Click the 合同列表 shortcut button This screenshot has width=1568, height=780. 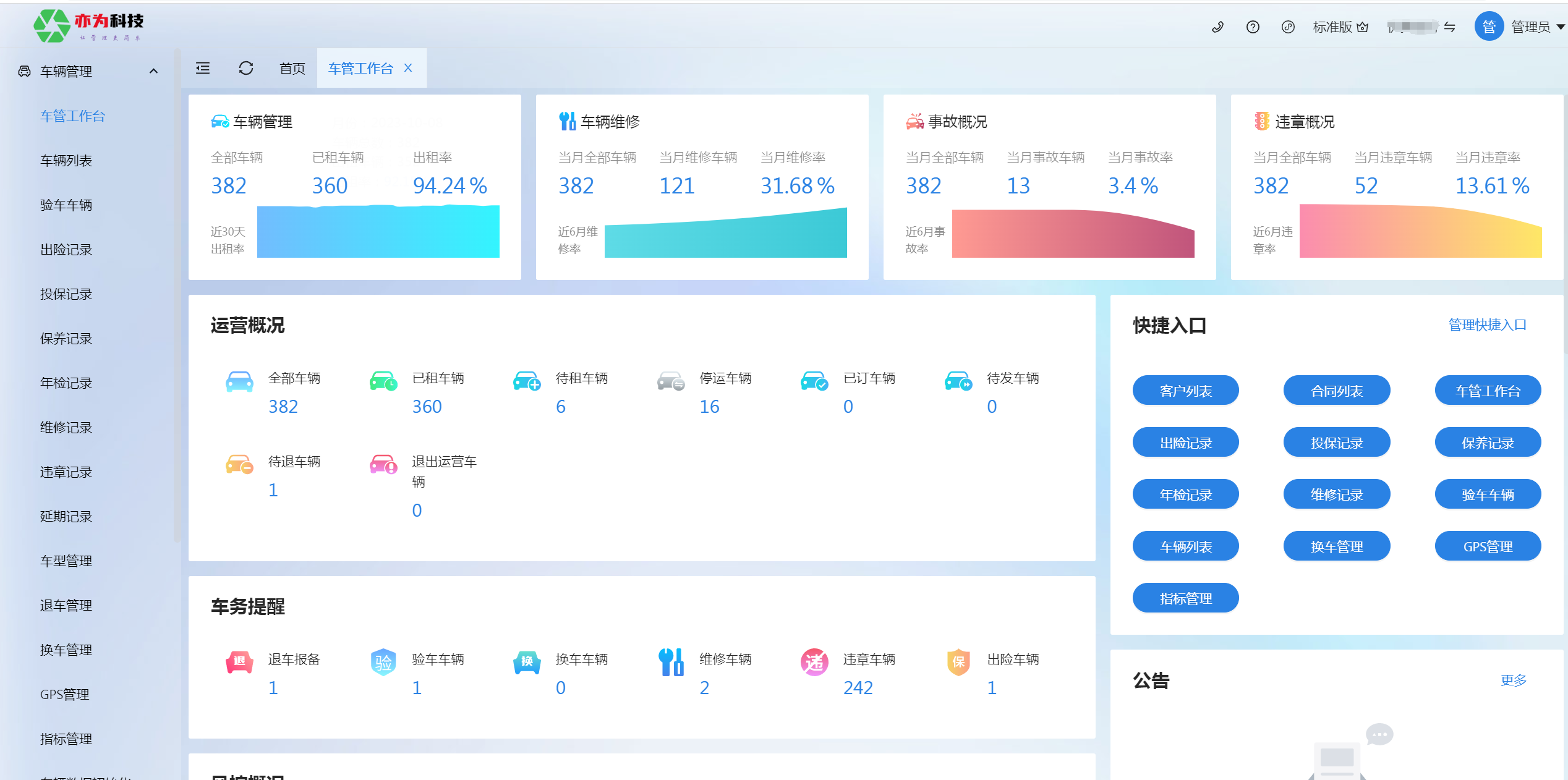click(1336, 391)
